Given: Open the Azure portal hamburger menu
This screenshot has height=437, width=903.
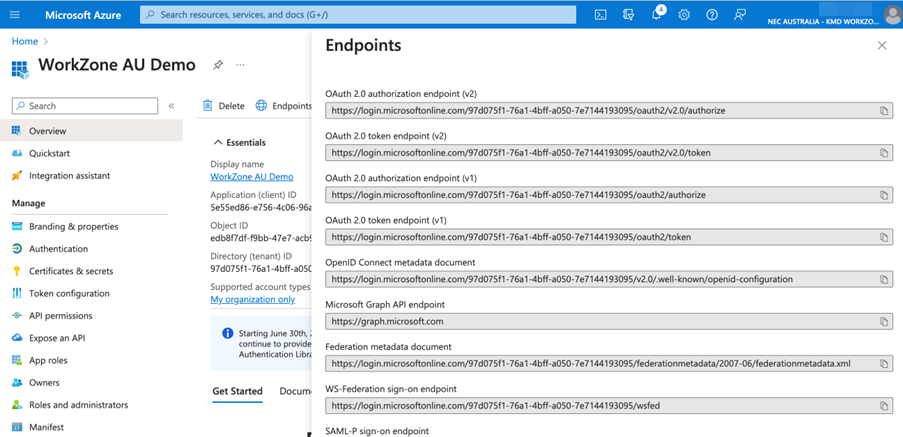Looking at the screenshot, I should [15, 15].
